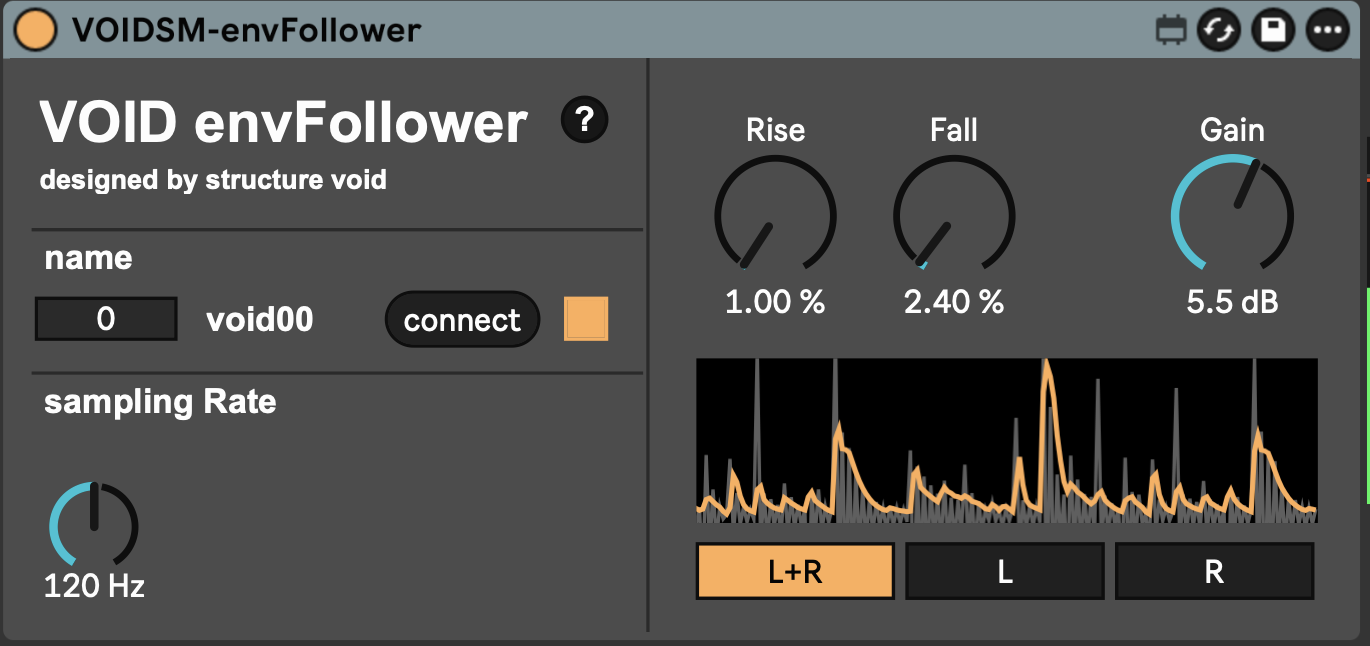Click the Max device edit icon

coord(1168,30)
